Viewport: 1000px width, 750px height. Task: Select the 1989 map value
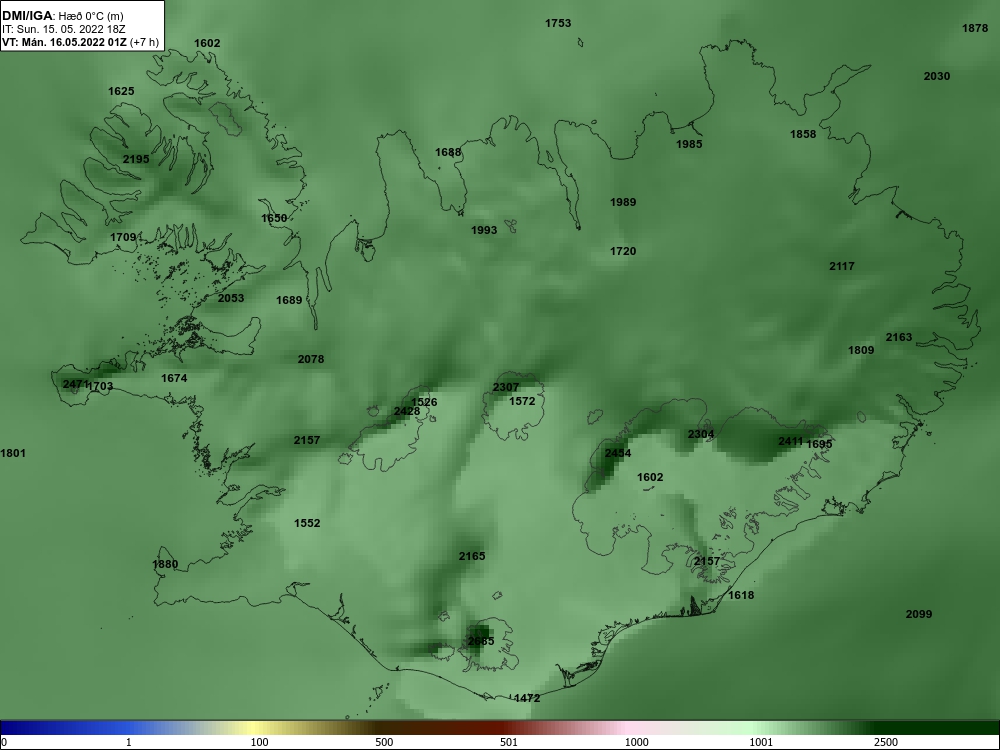tap(622, 202)
